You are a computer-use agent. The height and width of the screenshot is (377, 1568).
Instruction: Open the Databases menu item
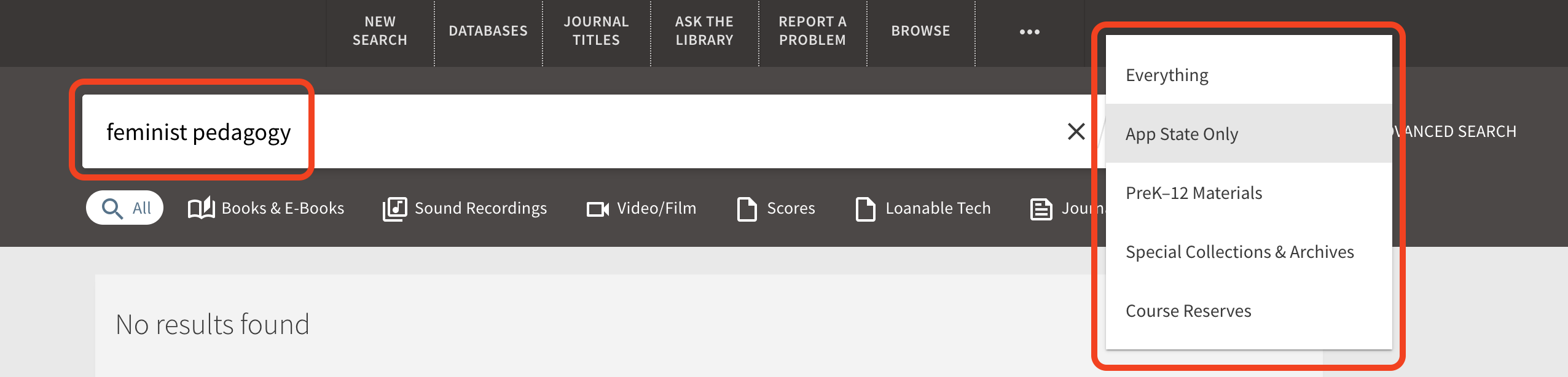(488, 31)
